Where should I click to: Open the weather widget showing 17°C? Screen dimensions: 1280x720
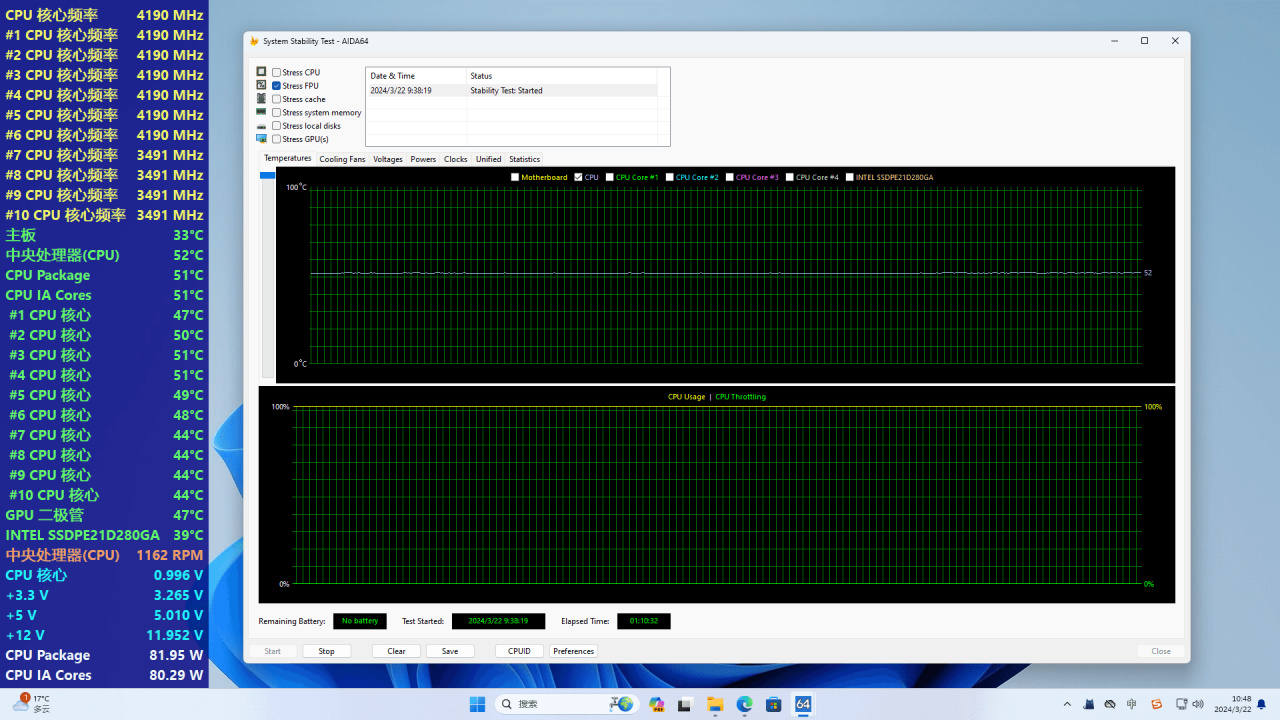pos(31,704)
